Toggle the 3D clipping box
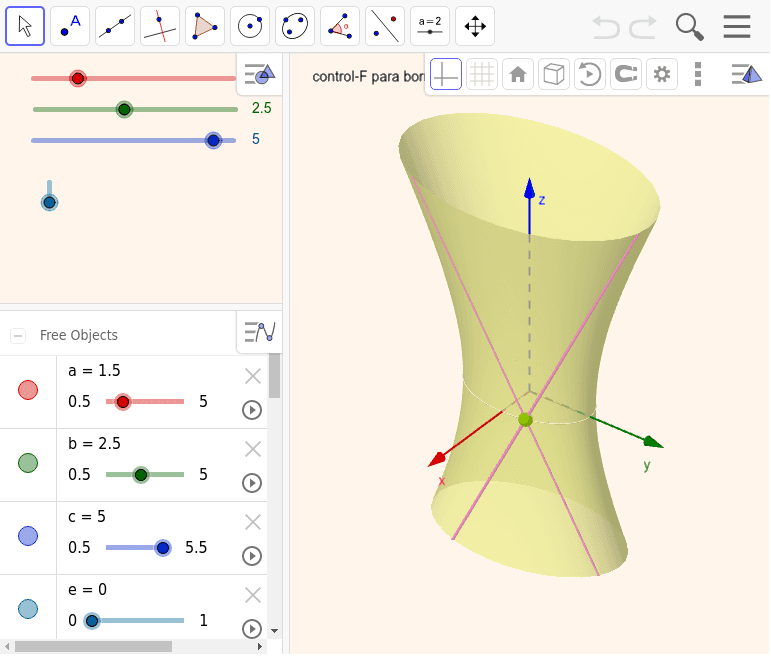Image resolution: width=771 pixels, height=656 pixels. click(x=554, y=74)
